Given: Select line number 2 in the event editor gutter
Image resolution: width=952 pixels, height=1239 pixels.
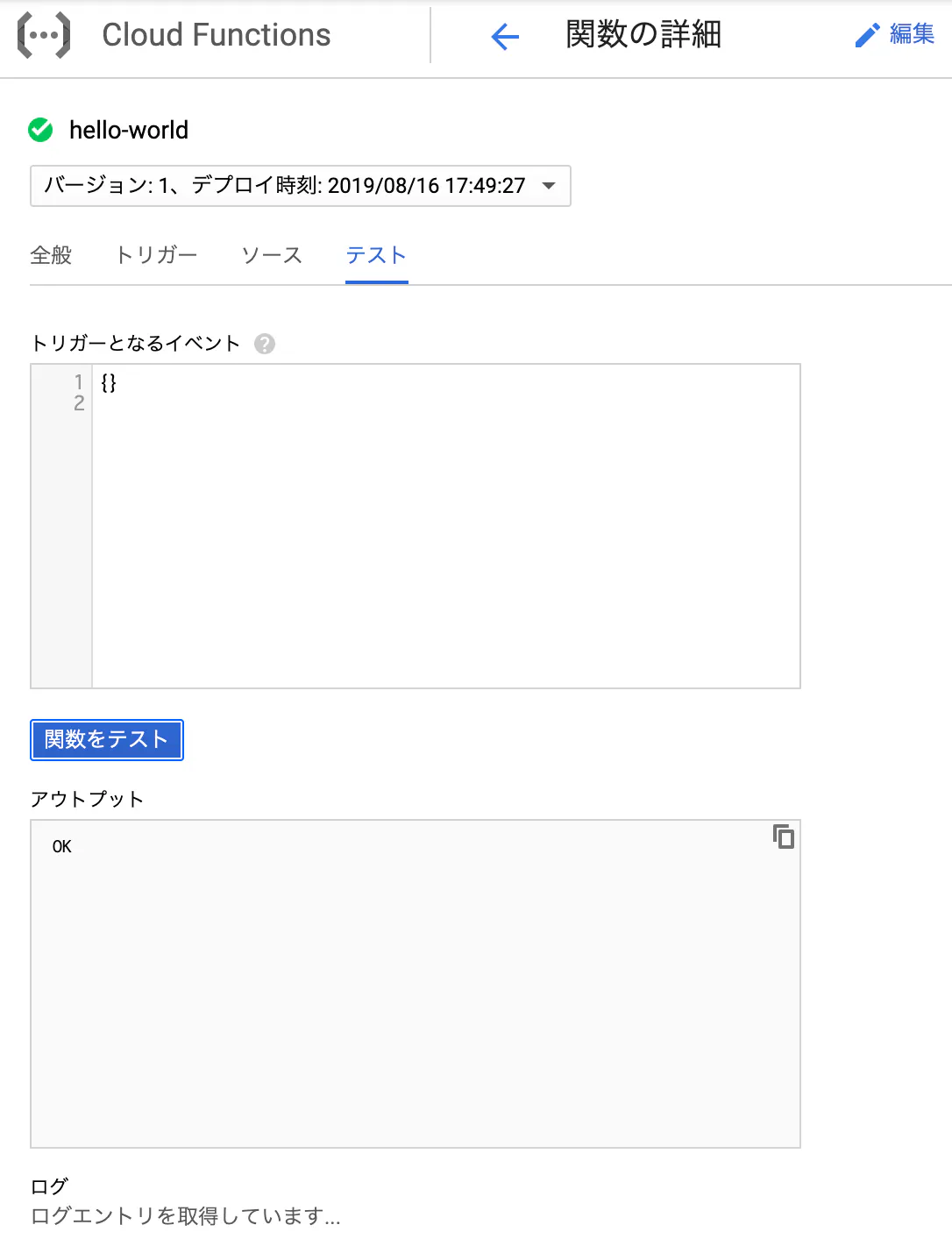Looking at the screenshot, I should pyautogui.click(x=79, y=402).
